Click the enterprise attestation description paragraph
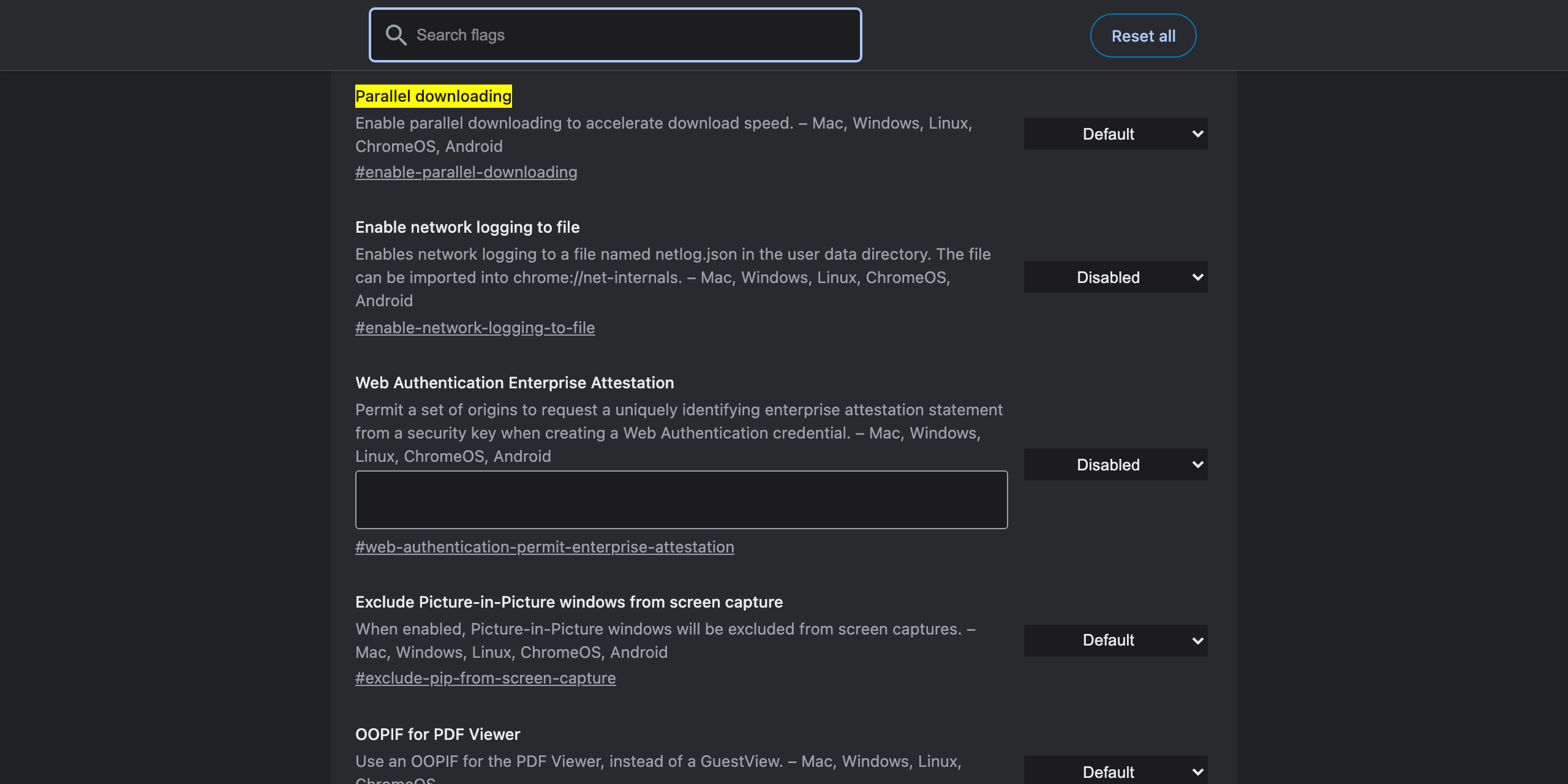Viewport: 1568px width, 784px height. [x=679, y=433]
